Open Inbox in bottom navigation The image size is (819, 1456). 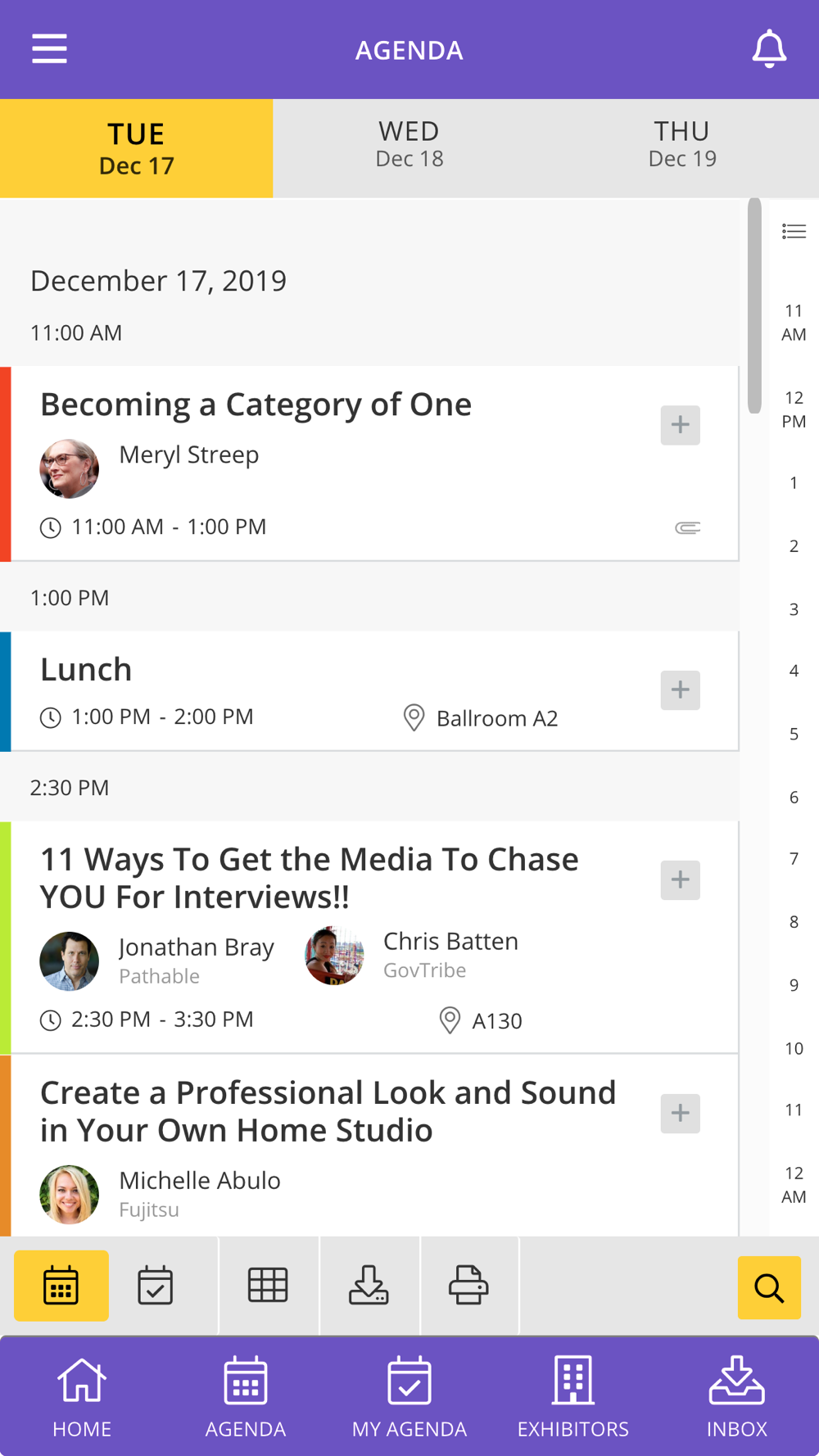[737, 1396]
